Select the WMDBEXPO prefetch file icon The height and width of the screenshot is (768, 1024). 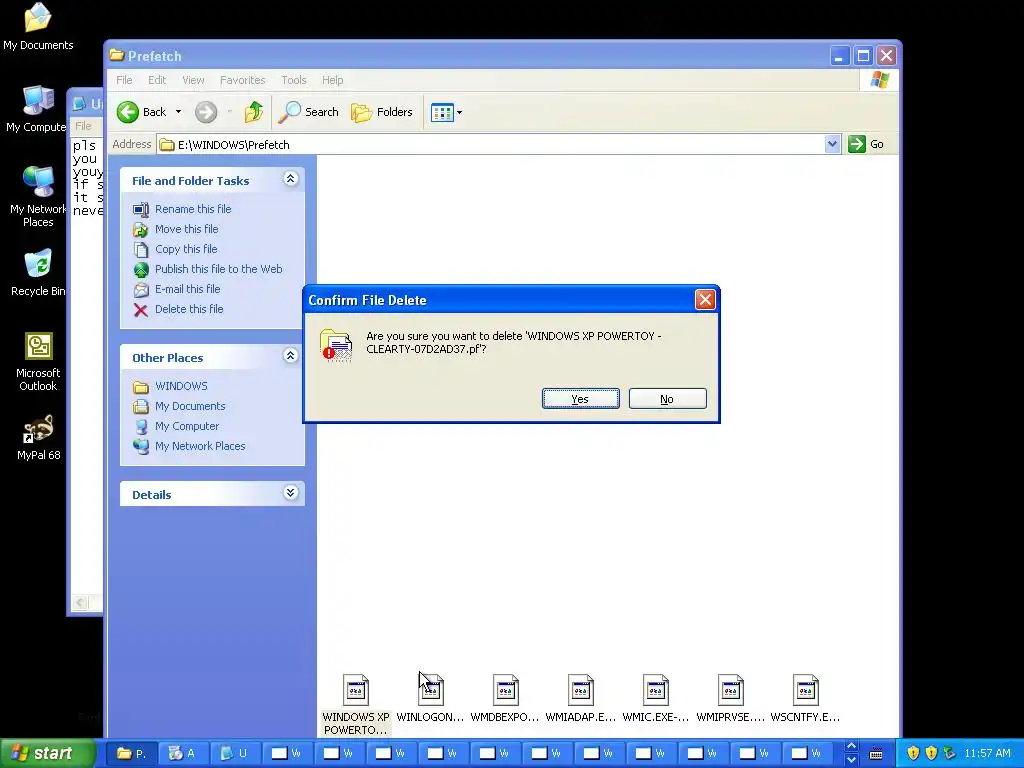505,690
